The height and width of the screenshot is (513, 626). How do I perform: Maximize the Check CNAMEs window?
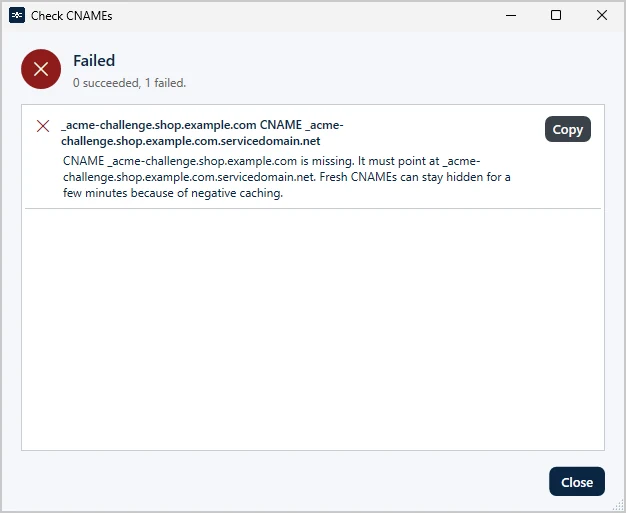click(x=556, y=16)
